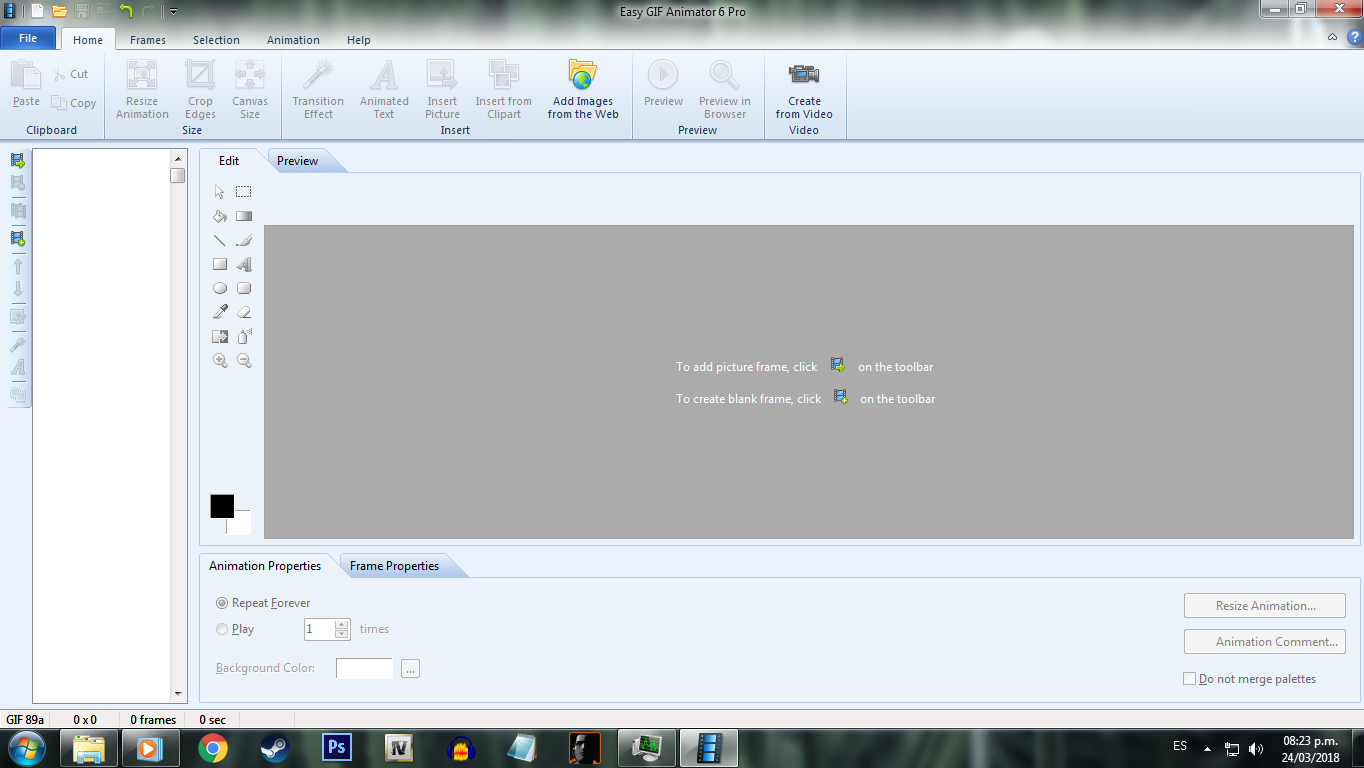Click Copy in the Clipboard group
Viewport: 1364px width, 768px height.
click(74, 103)
